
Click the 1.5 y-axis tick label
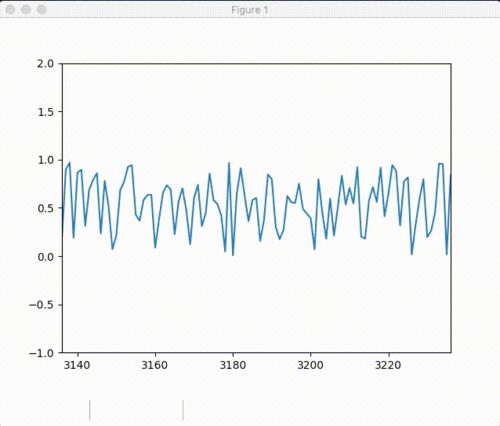(x=46, y=112)
